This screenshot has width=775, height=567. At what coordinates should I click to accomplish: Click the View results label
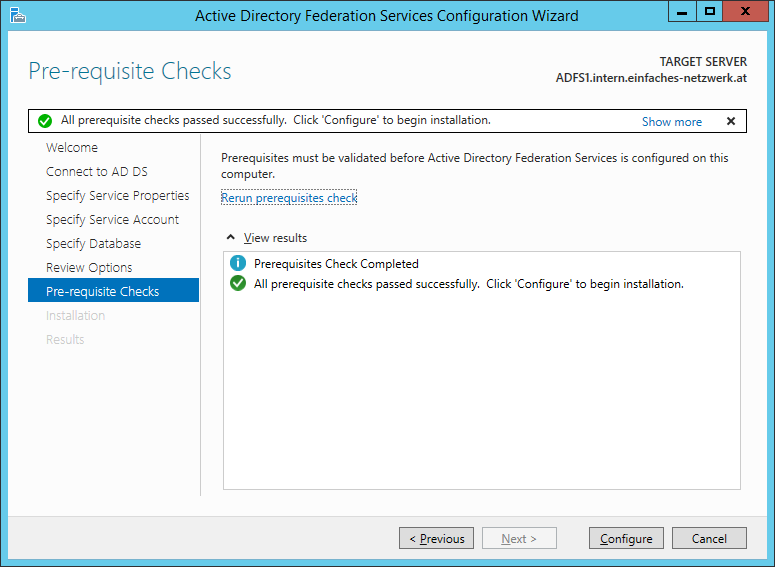point(275,238)
